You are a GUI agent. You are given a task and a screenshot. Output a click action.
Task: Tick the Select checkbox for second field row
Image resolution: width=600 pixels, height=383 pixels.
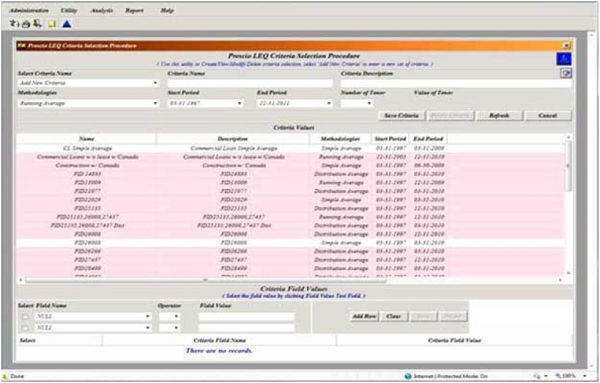point(25,328)
